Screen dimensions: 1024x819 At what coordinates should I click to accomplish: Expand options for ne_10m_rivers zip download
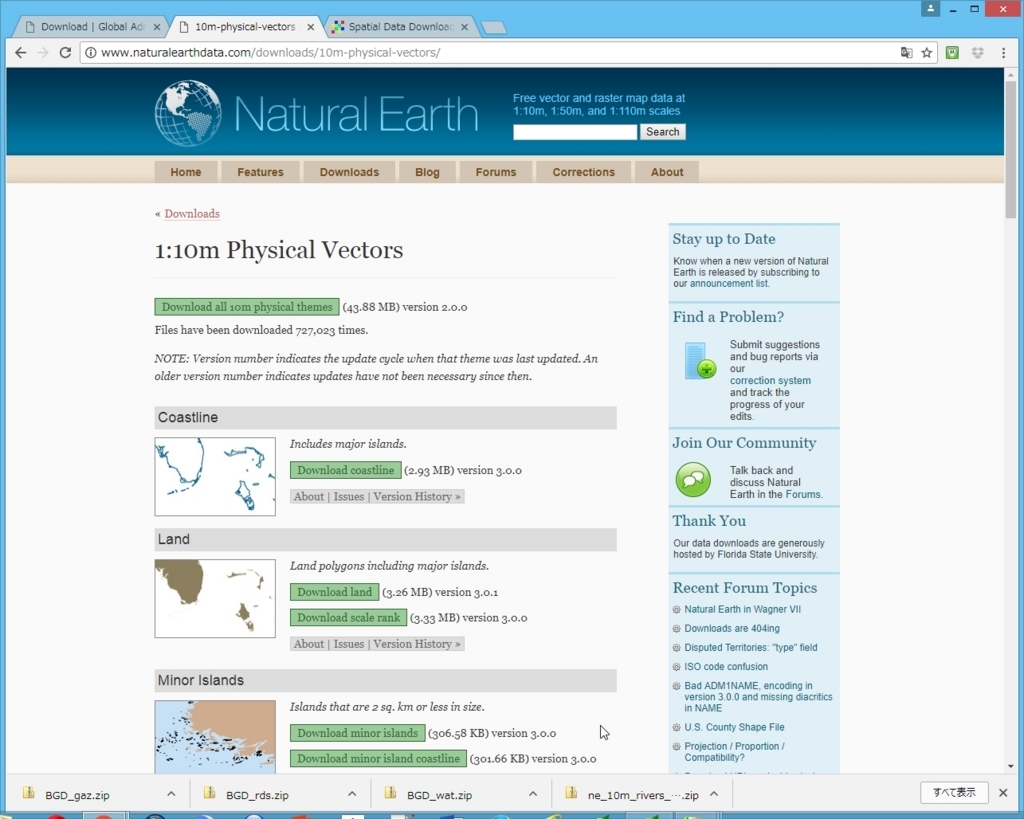pyautogui.click(x=714, y=794)
